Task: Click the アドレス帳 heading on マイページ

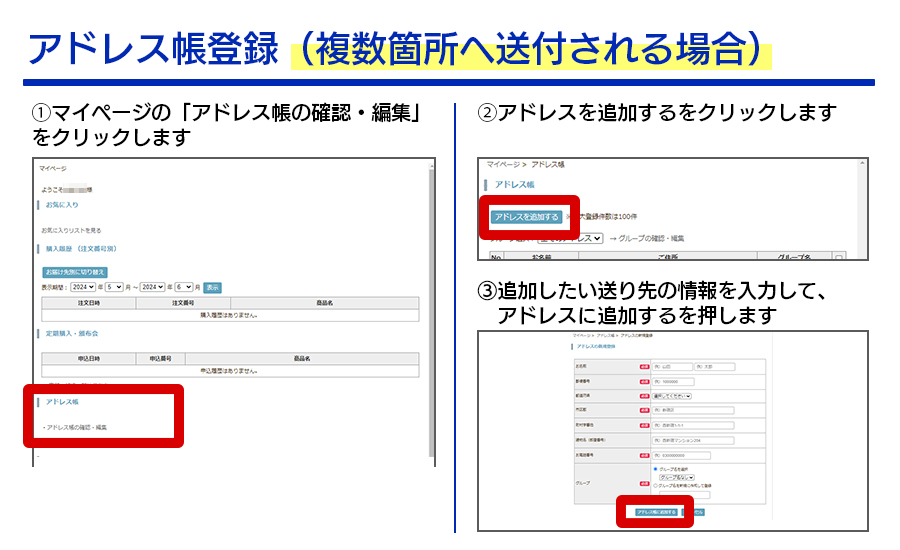Action: [x=62, y=402]
